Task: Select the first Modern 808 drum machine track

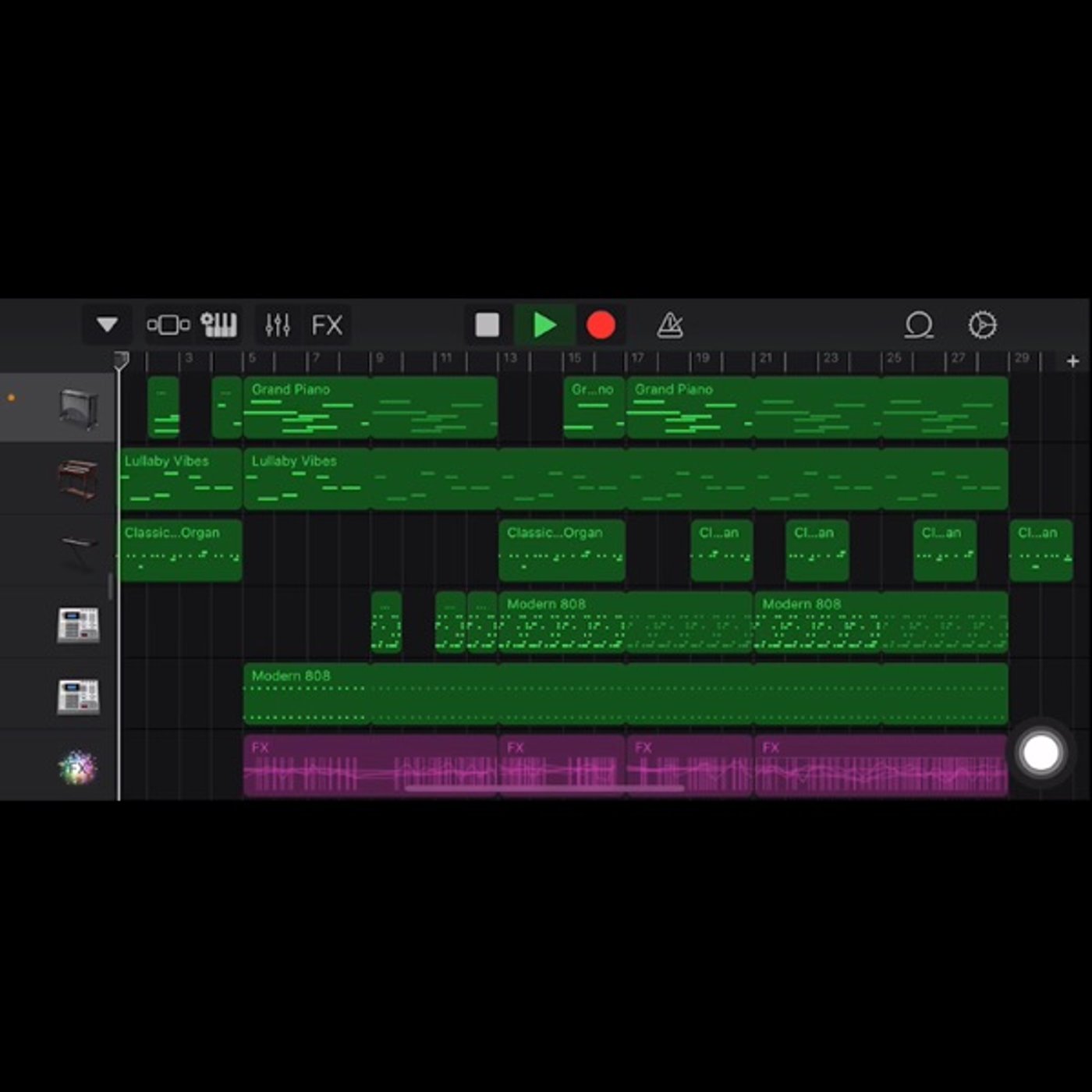Action: (x=78, y=625)
